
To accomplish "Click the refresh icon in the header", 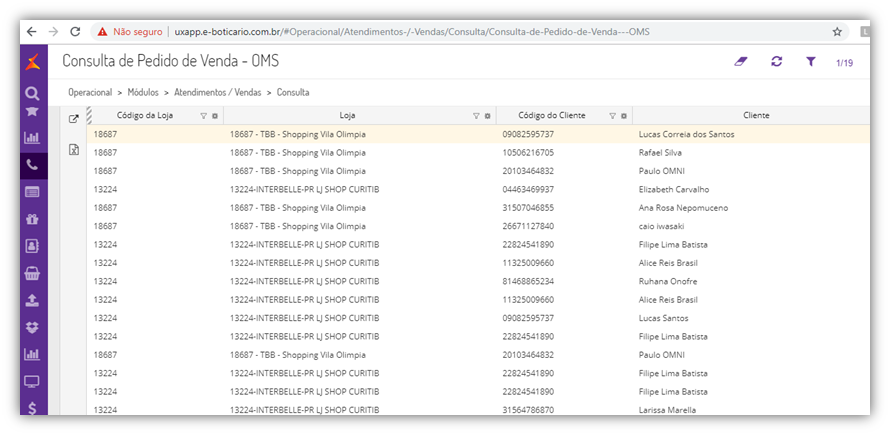I will [x=776, y=62].
